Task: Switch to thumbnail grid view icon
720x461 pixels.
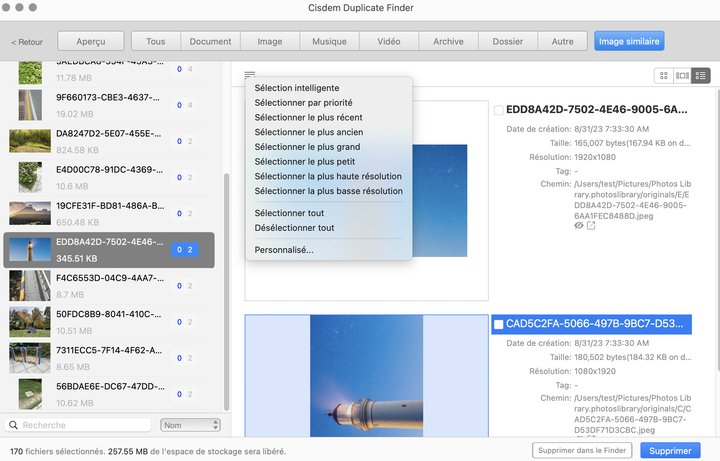Action: (x=664, y=76)
